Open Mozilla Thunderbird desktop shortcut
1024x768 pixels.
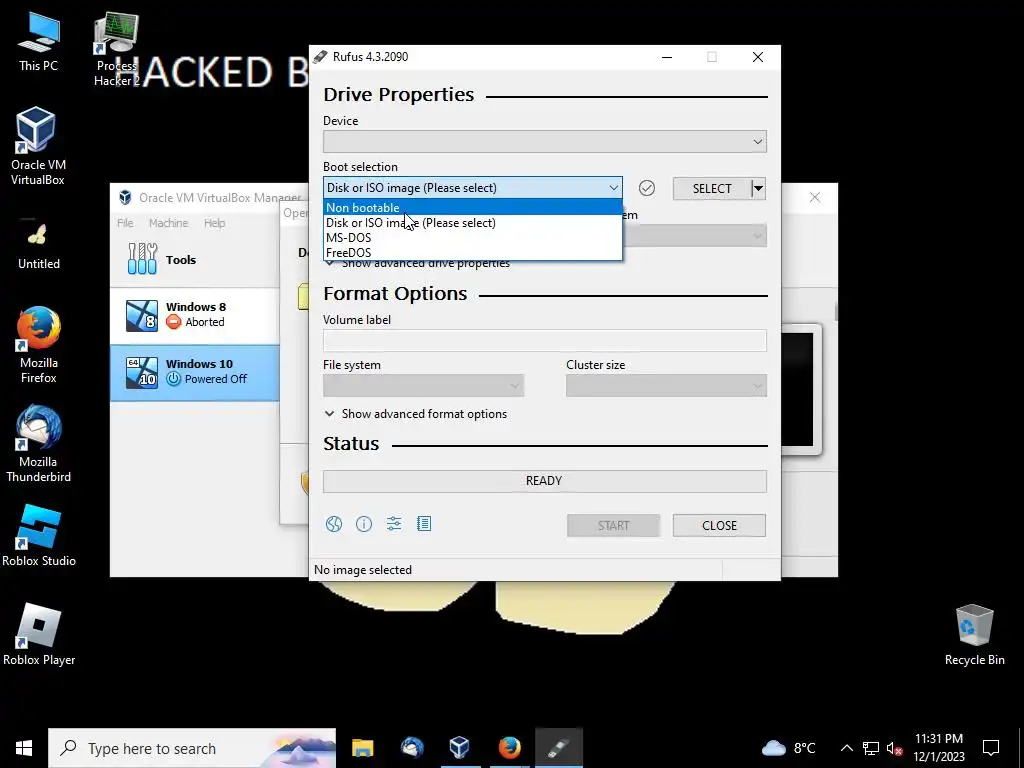click(x=39, y=444)
